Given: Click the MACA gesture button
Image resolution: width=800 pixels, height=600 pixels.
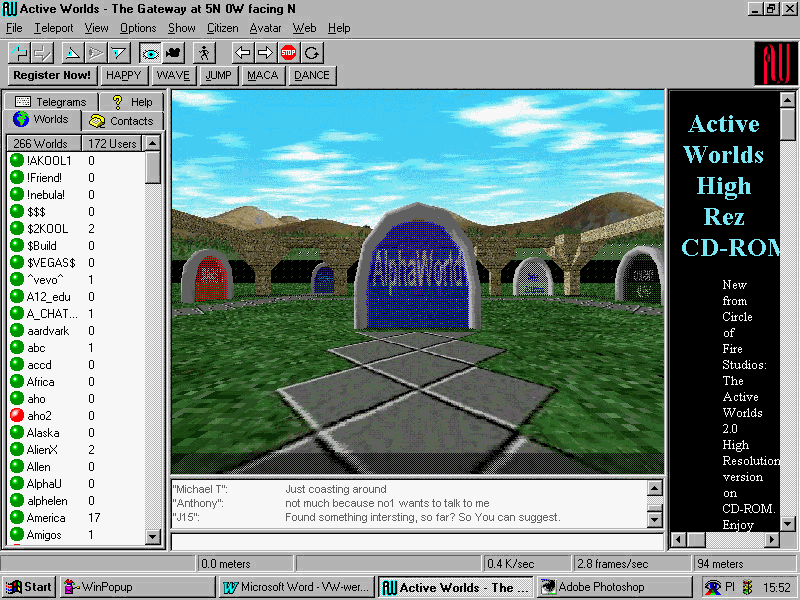Looking at the screenshot, I should [x=262, y=75].
